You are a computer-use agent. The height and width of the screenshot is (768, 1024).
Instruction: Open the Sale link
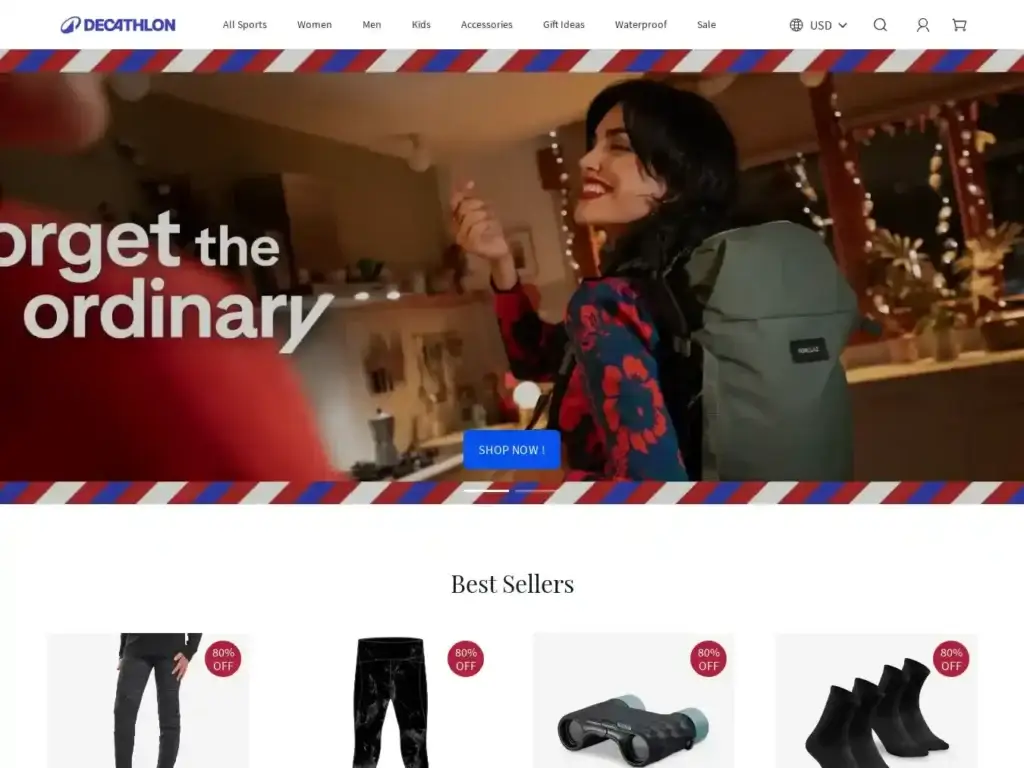point(706,25)
